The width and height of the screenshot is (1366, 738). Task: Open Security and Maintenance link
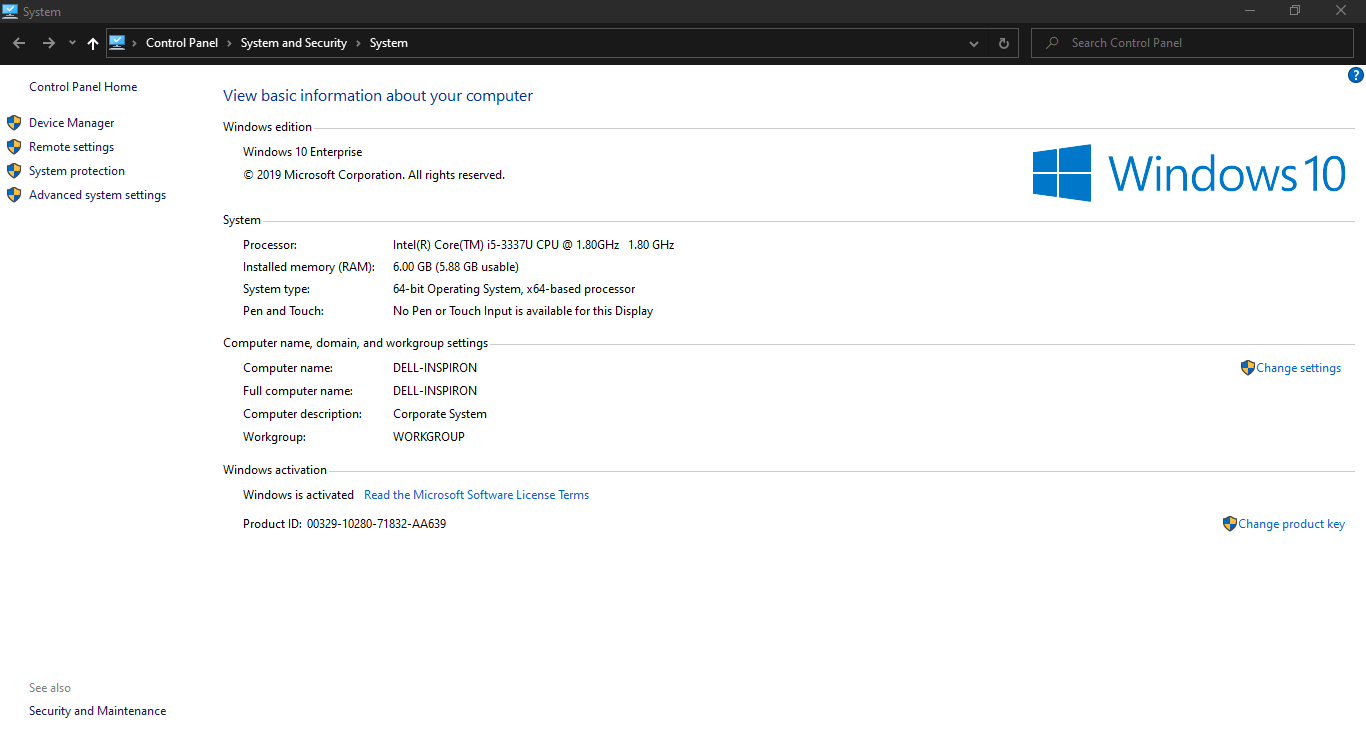click(x=98, y=711)
